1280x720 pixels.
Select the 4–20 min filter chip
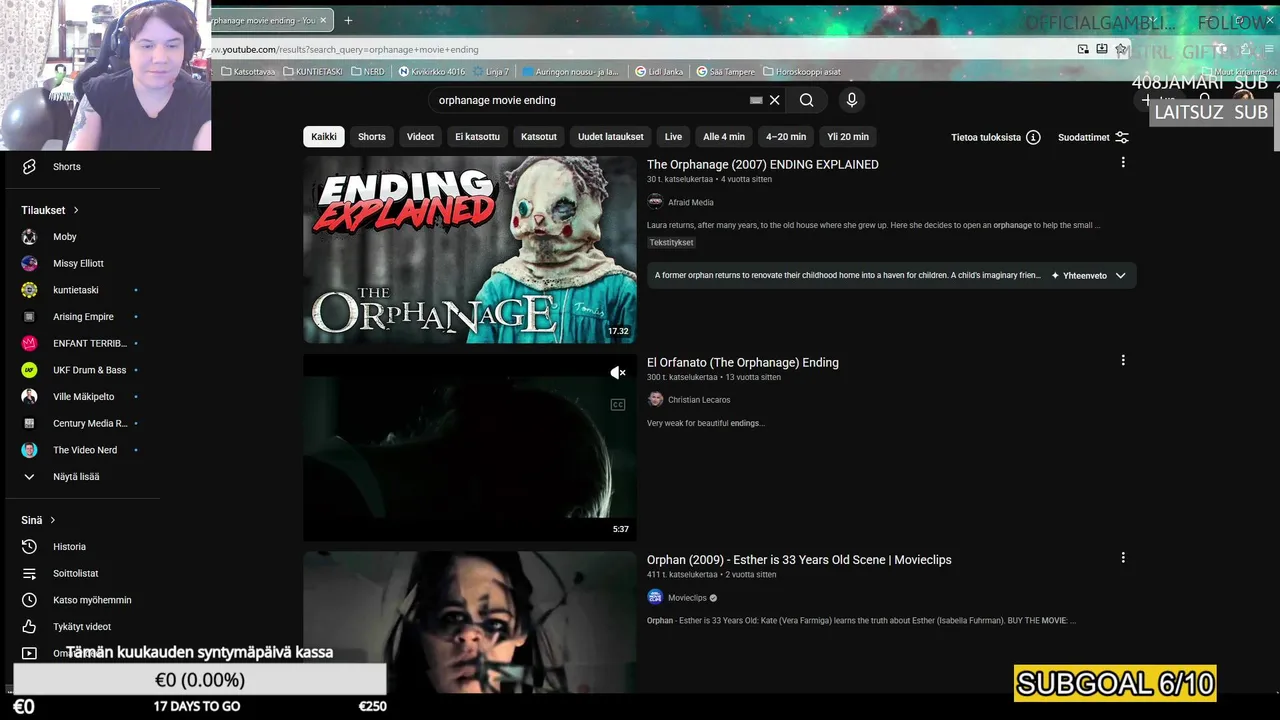click(786, 137)
